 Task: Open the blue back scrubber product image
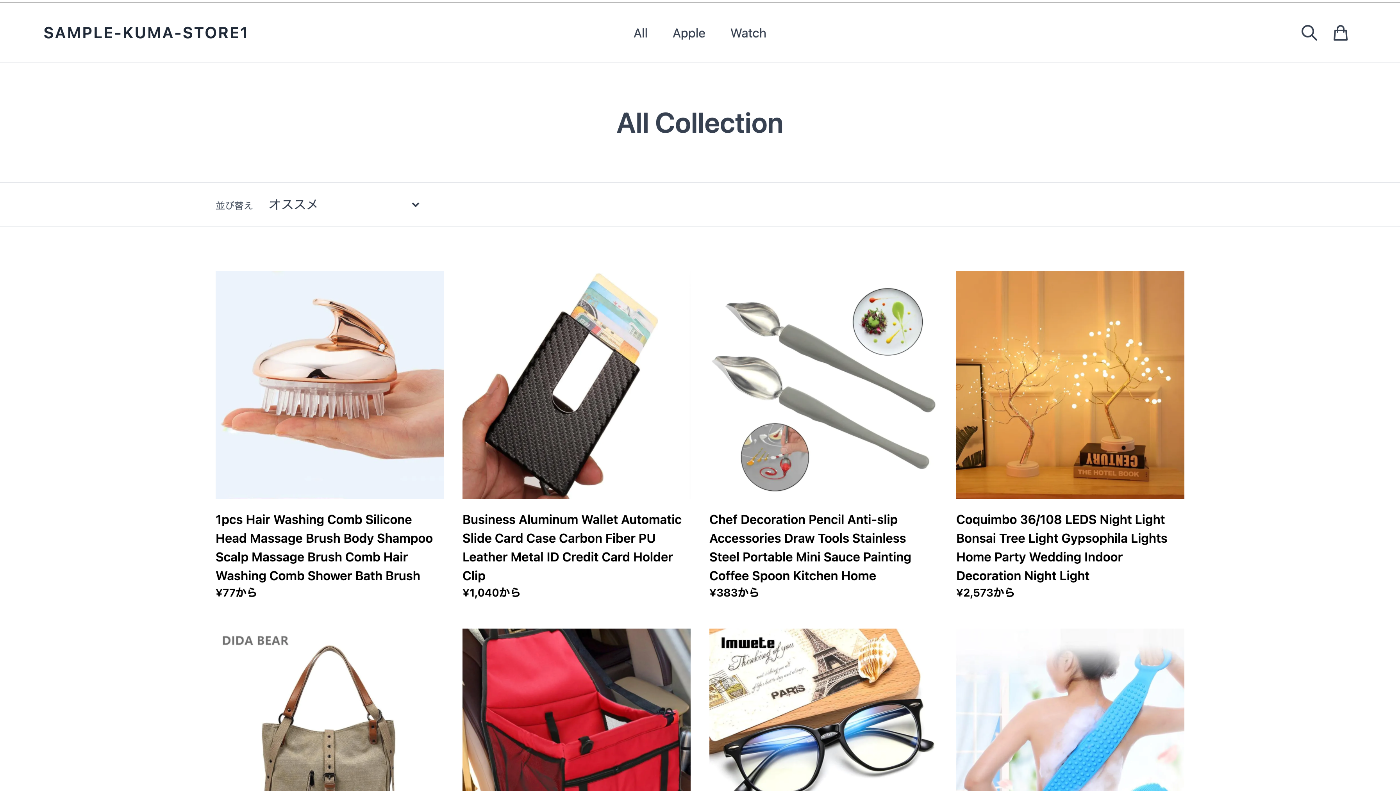pyautogui.click(x=1070, y=710)
